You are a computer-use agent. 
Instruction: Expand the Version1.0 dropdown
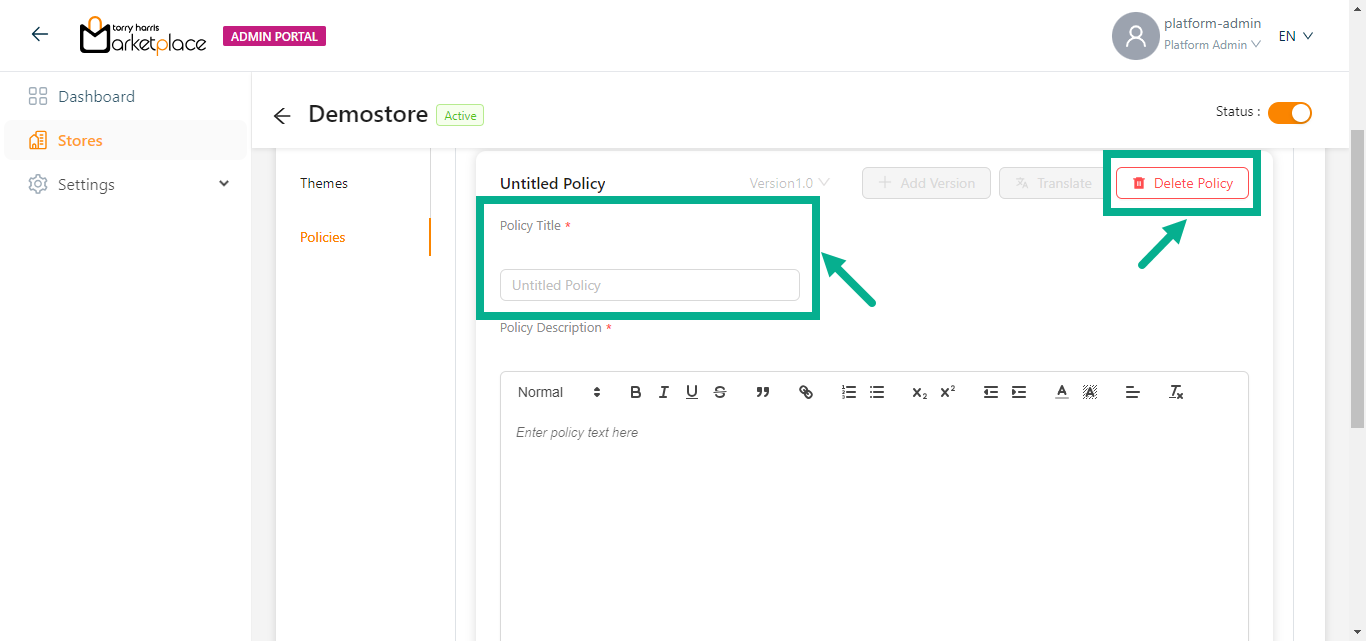tap(790, 183)
